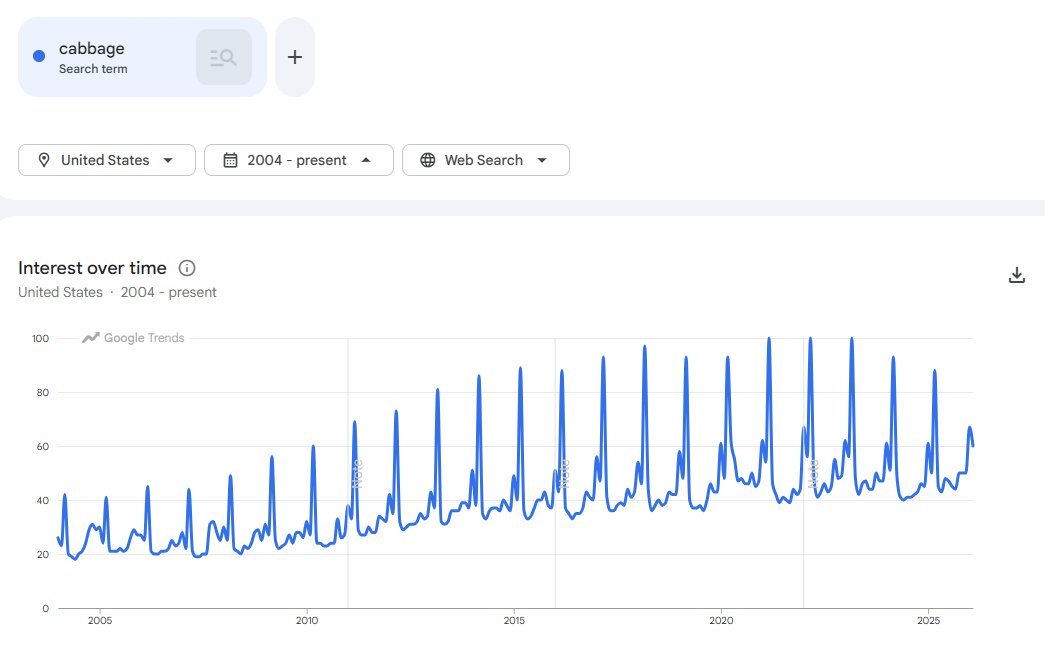Viewport: 1045px width, 653px height.
Task: Click the 2020 x-axis label
Action: [x=721, y=620]
